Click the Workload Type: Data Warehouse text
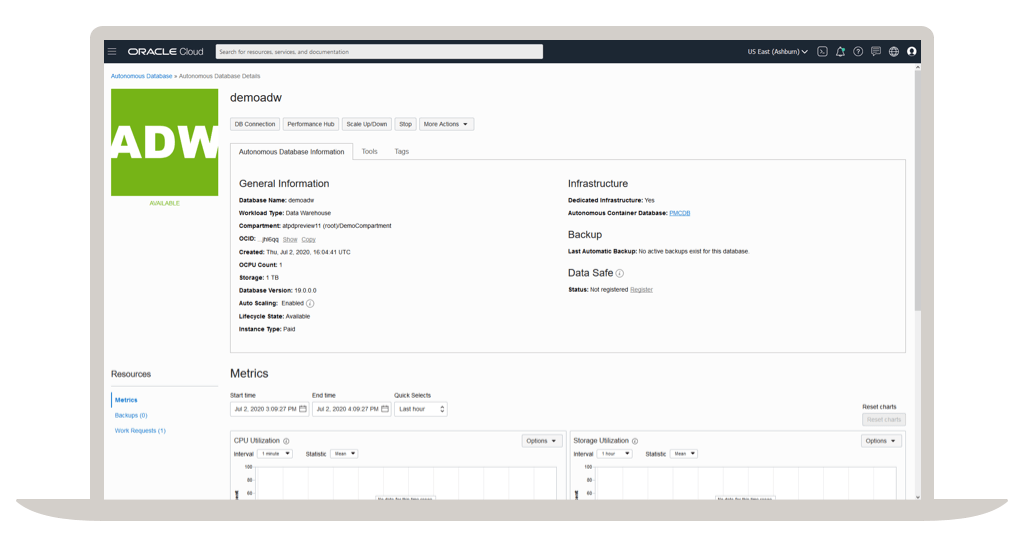The image size is (1024, 542). point(285,213)
